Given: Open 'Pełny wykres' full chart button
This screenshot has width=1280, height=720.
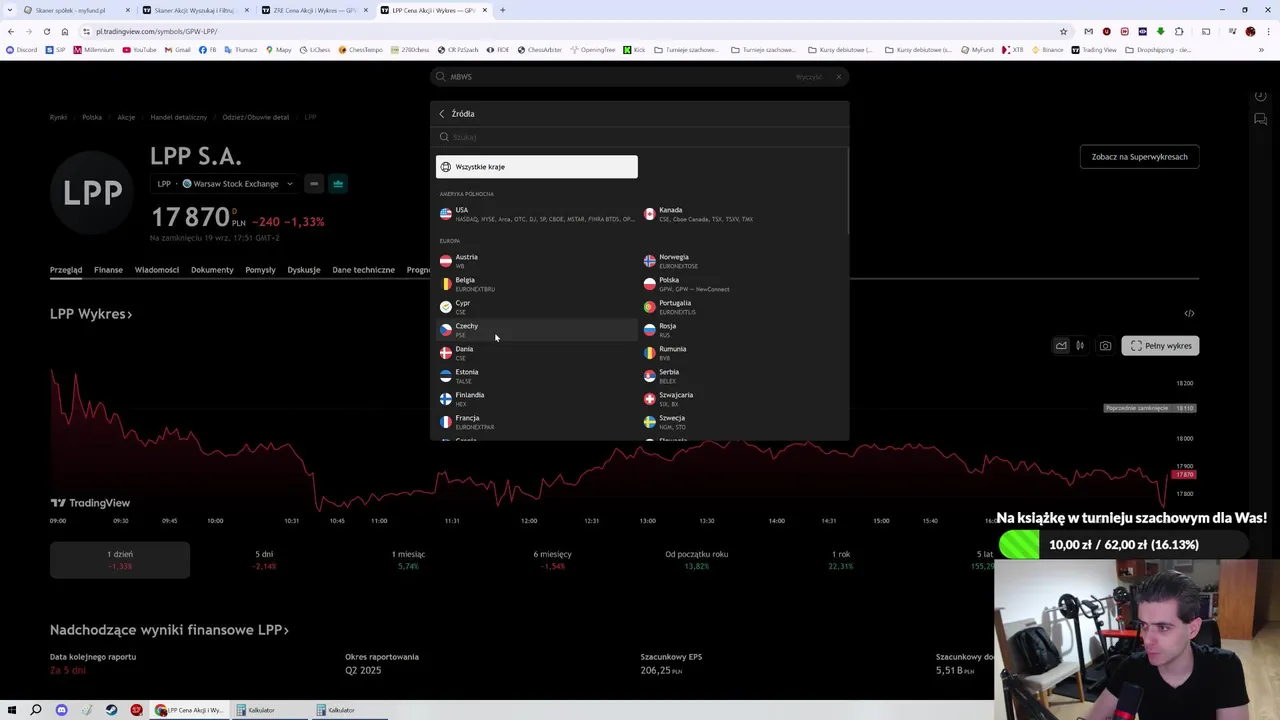Looking at the screenshot, I should [x=1160, y=346].
